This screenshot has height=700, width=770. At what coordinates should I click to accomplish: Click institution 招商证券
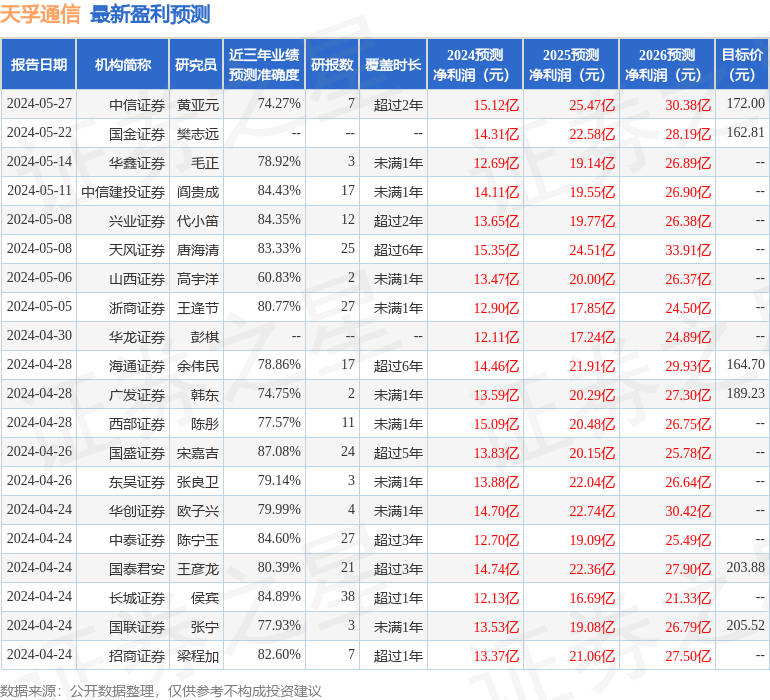pos(137,656)
